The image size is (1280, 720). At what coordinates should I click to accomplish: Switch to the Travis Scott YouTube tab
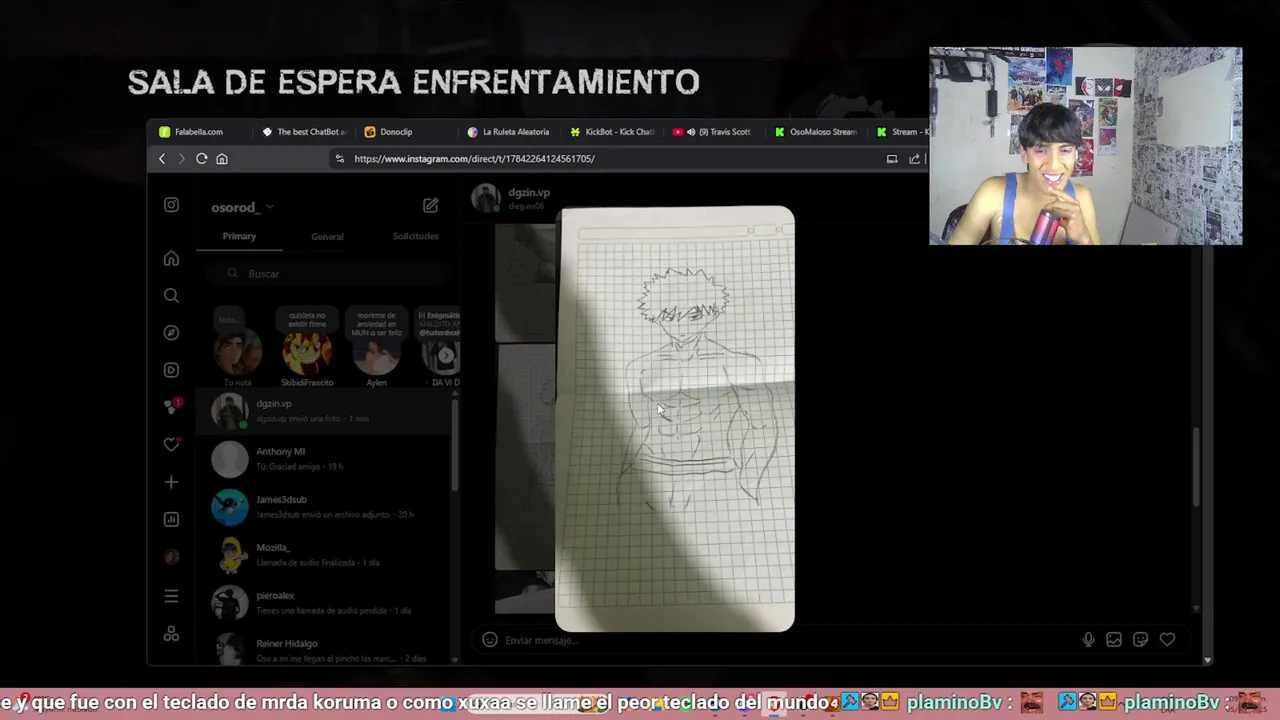click(714, 132)
